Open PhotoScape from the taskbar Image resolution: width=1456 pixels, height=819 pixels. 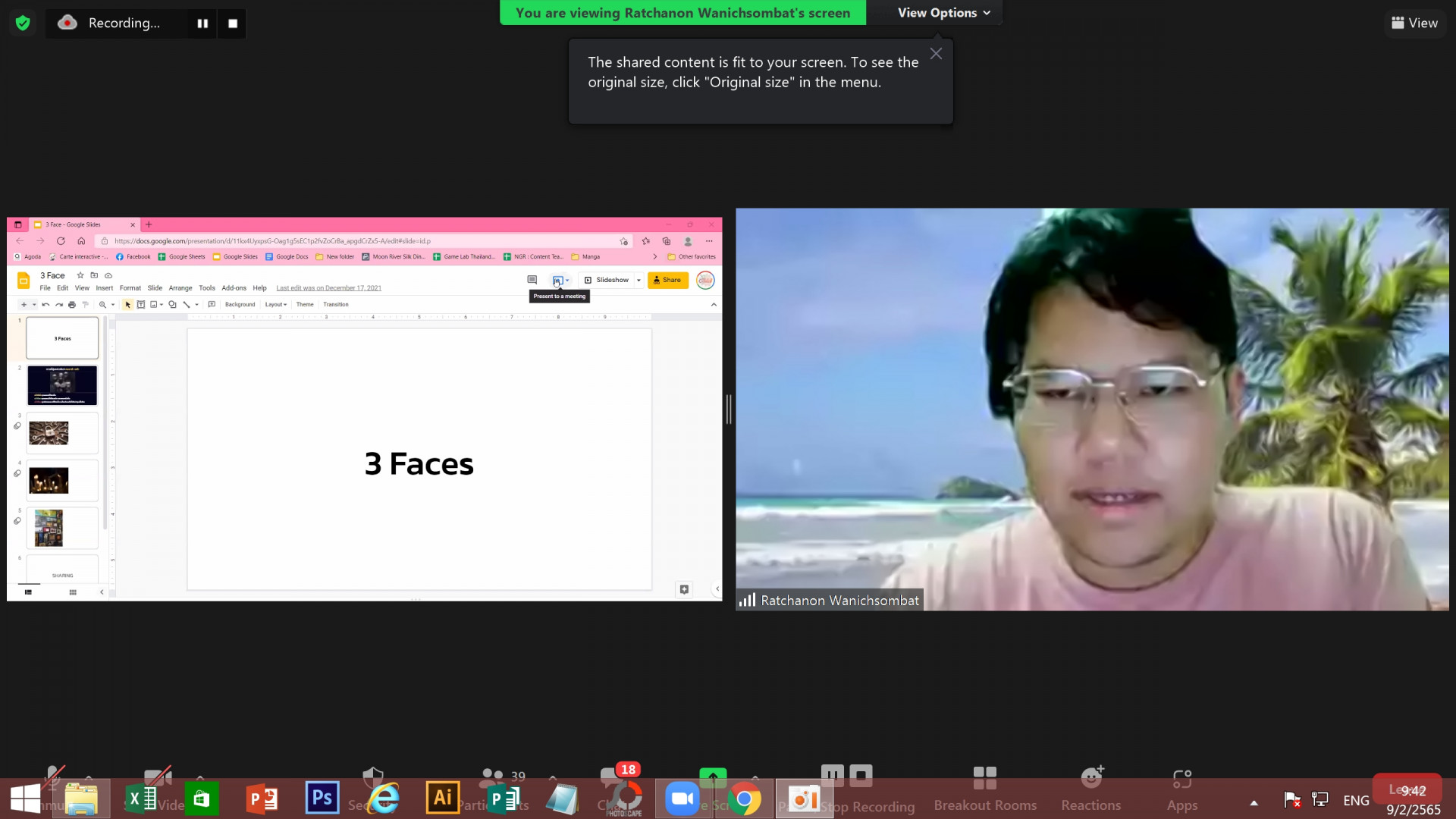point(624,799)
